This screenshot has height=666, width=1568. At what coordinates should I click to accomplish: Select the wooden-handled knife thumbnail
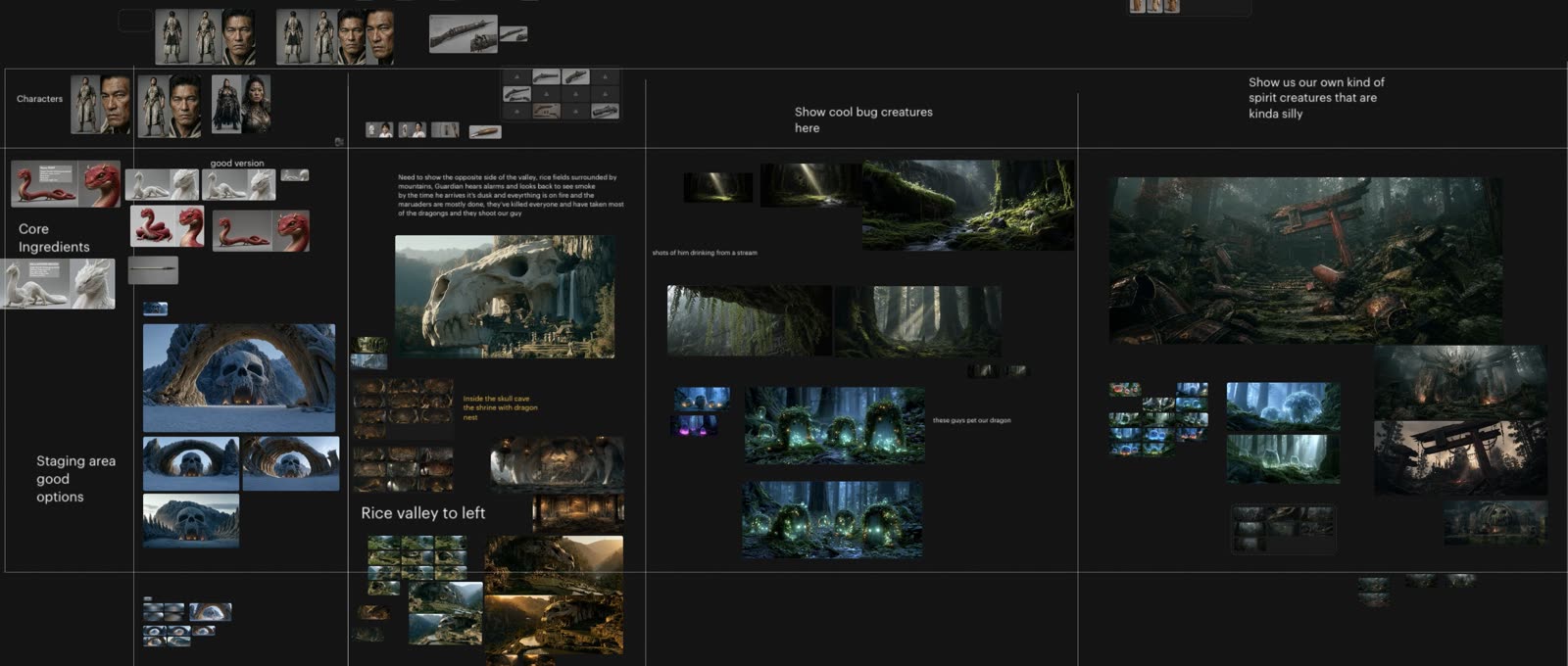point(485,131)
